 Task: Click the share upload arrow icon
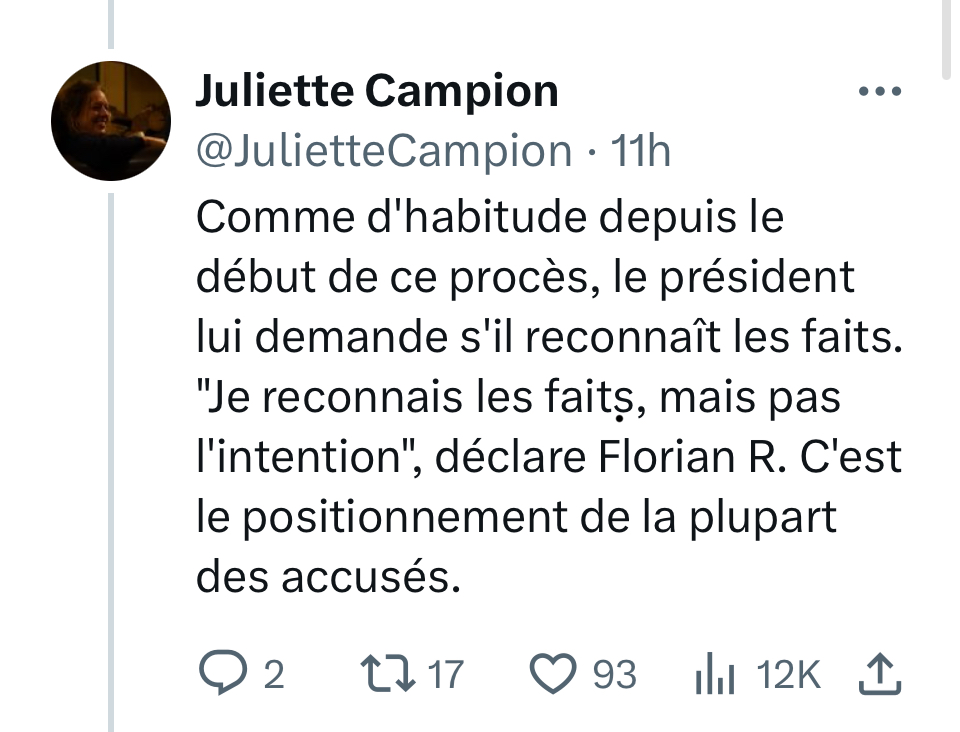pyautogui.click(x=880, y=674)
